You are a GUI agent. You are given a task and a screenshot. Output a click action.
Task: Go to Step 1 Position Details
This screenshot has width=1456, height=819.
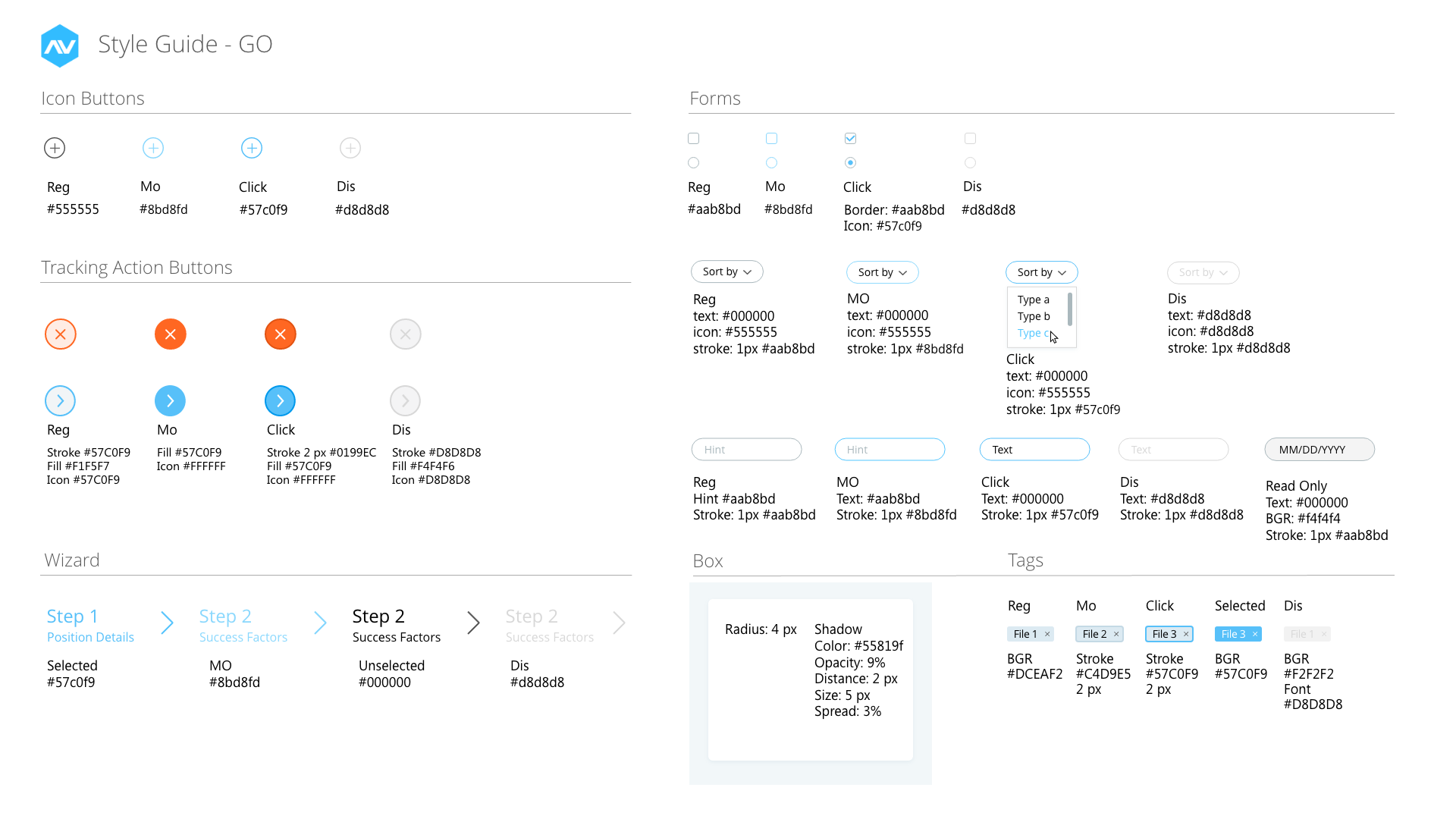(x=90, y=626)
